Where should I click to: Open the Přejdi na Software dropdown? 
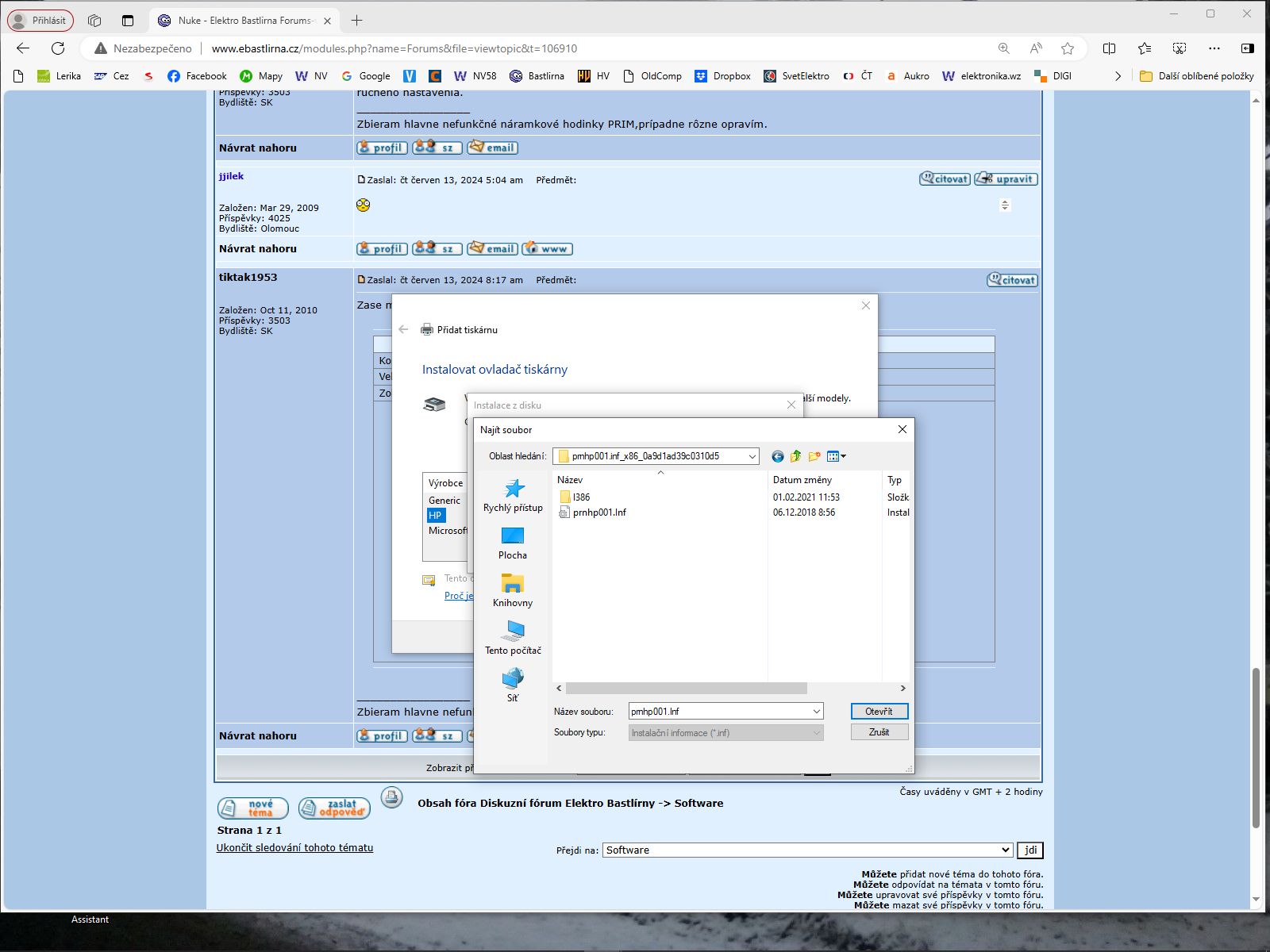click(x=807, y=850)
